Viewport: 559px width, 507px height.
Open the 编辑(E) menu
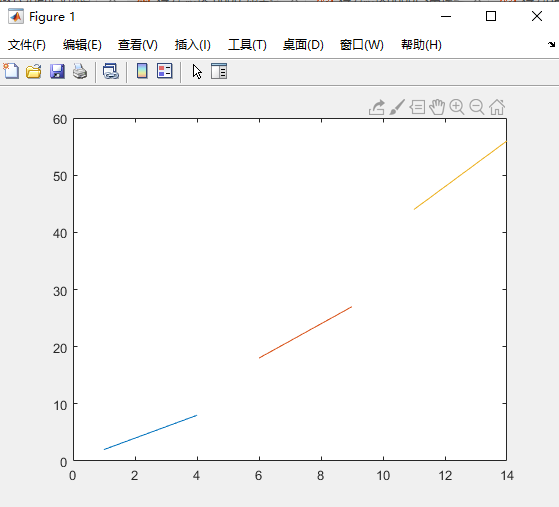pos(82,45)
